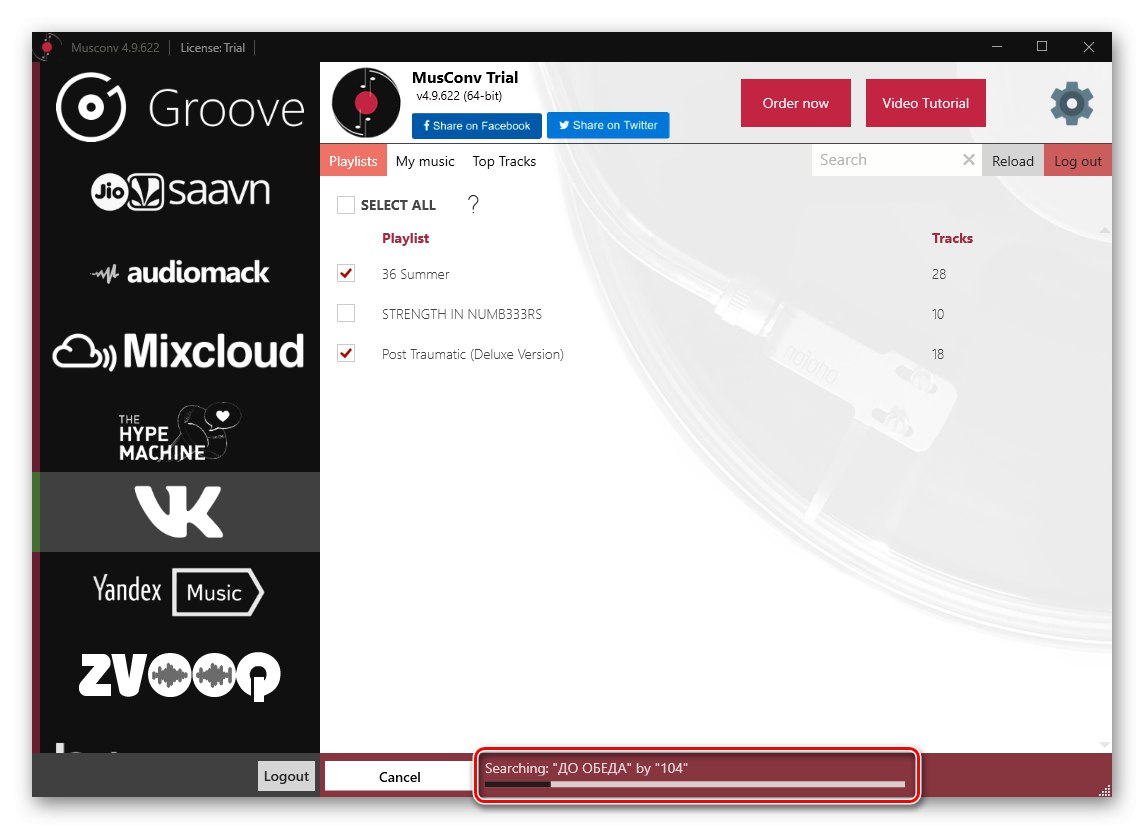Click track count 10
The width and height of the screenshot is (1144, 829).
938,315
